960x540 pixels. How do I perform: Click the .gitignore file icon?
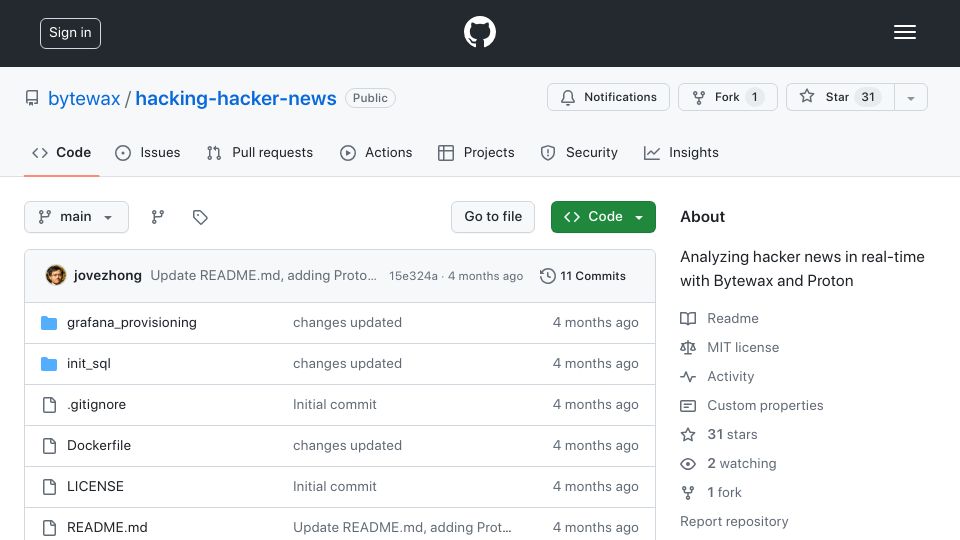coord(49,405)
